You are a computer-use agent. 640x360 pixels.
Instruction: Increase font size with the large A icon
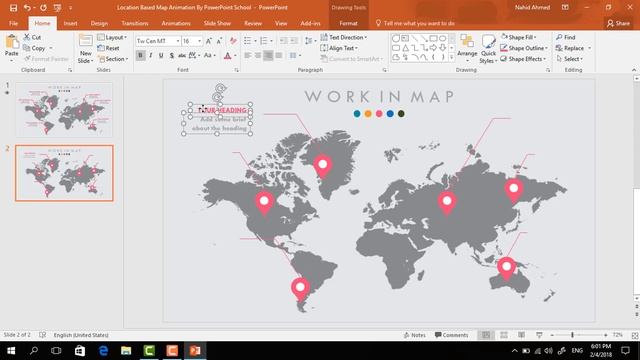[x=209, y=41]
